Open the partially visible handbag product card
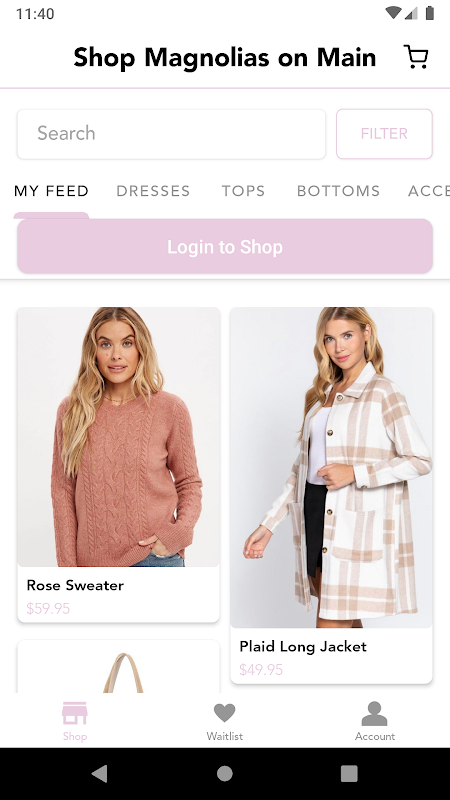The width and height of the screenshot is (450, 800). 118,667
